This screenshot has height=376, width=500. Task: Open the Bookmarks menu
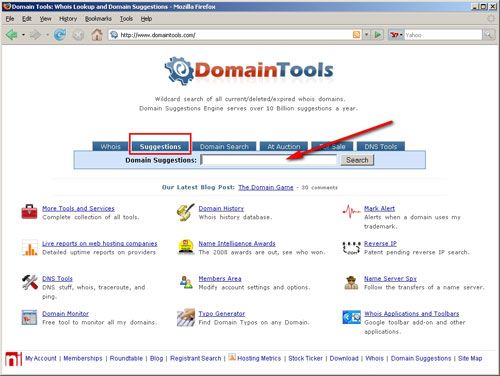[x=98, y=19]
